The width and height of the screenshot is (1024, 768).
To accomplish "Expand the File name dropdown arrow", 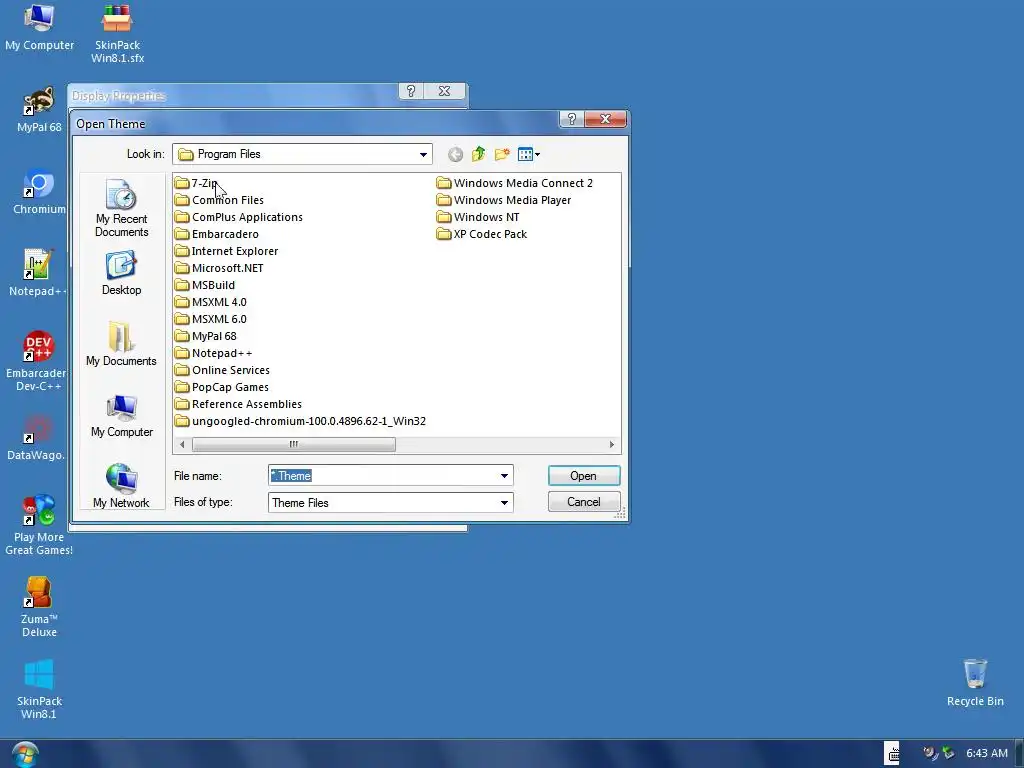I will point(504,475).
